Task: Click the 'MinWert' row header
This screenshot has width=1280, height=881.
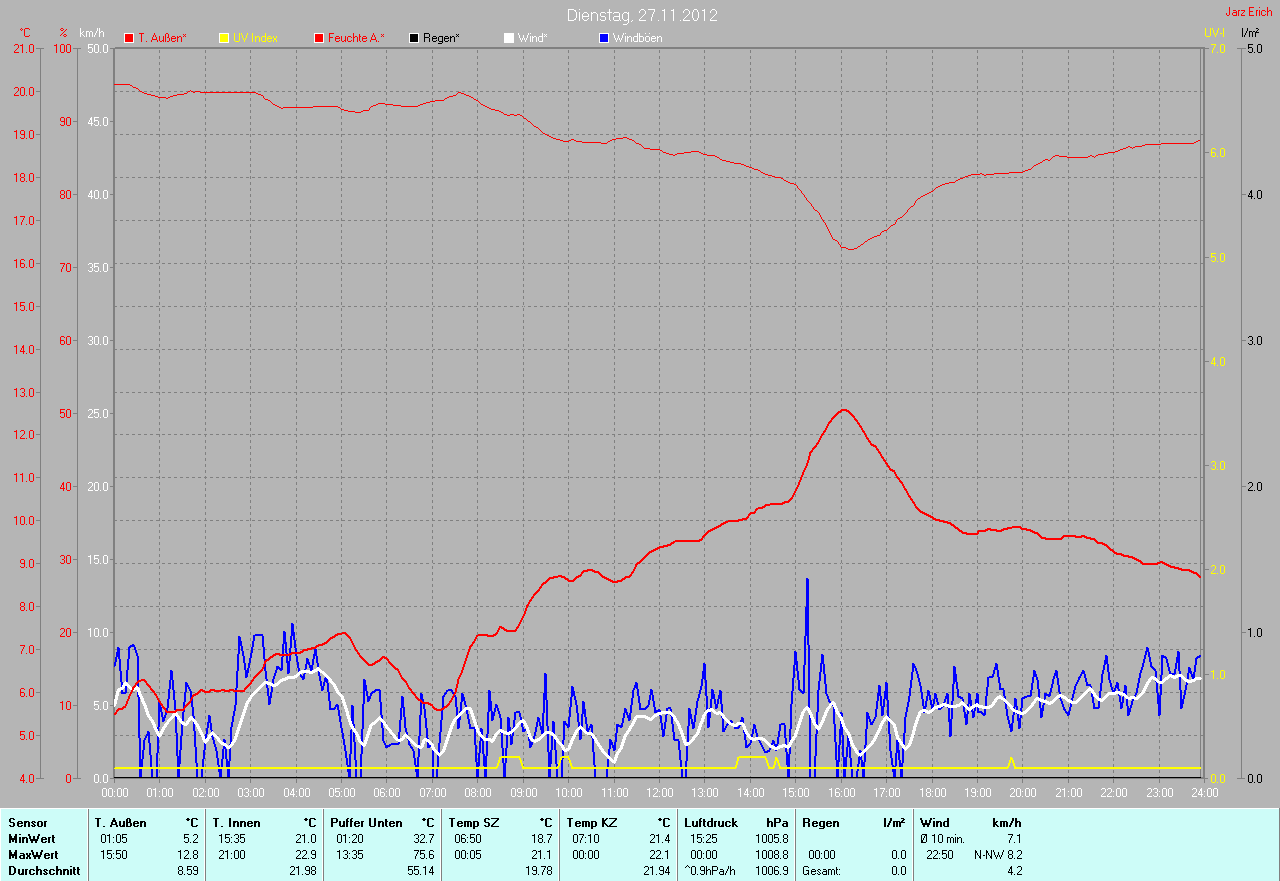Action: [x=33, y=838]
